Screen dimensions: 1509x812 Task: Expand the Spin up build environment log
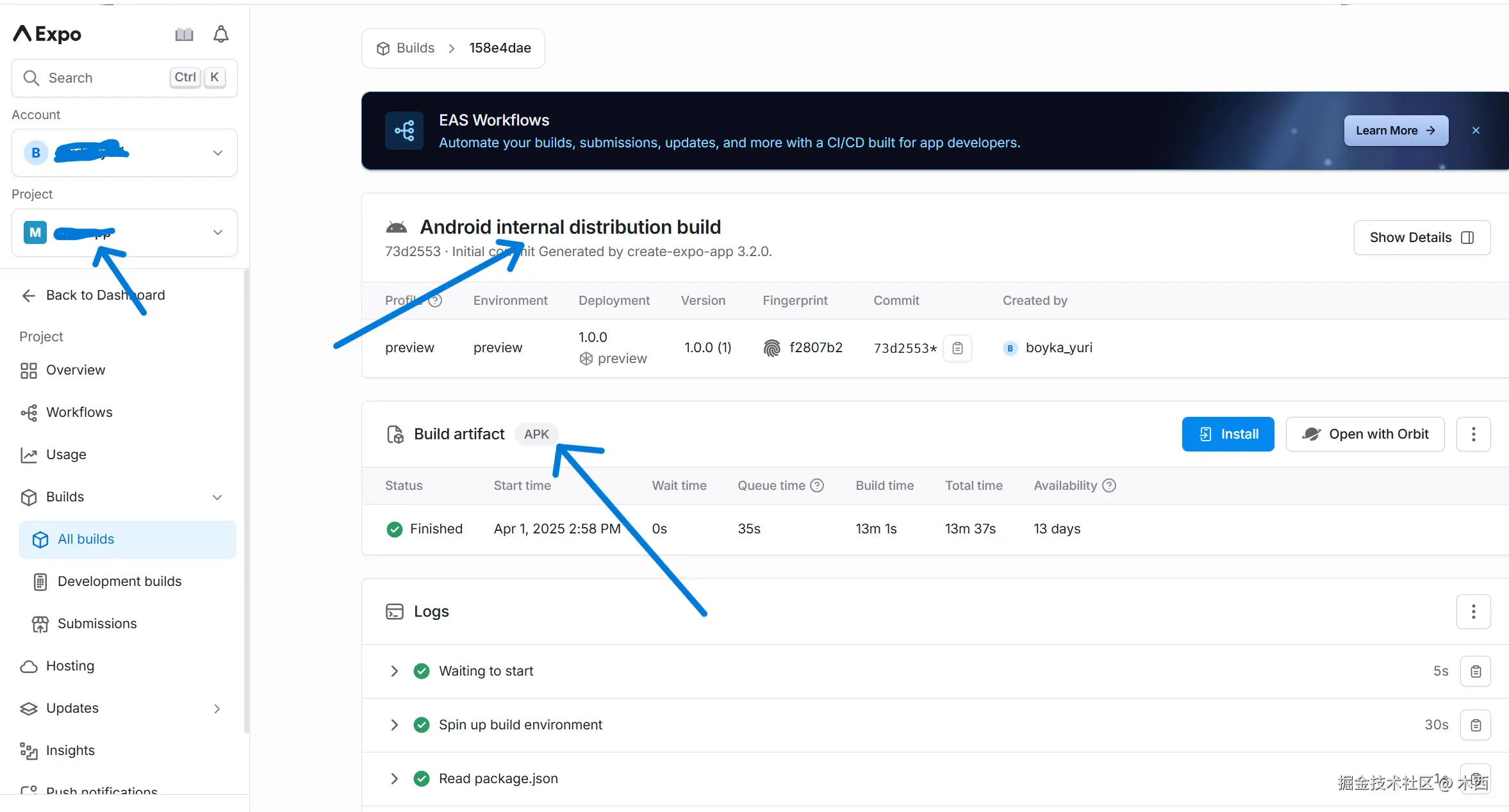394,725
